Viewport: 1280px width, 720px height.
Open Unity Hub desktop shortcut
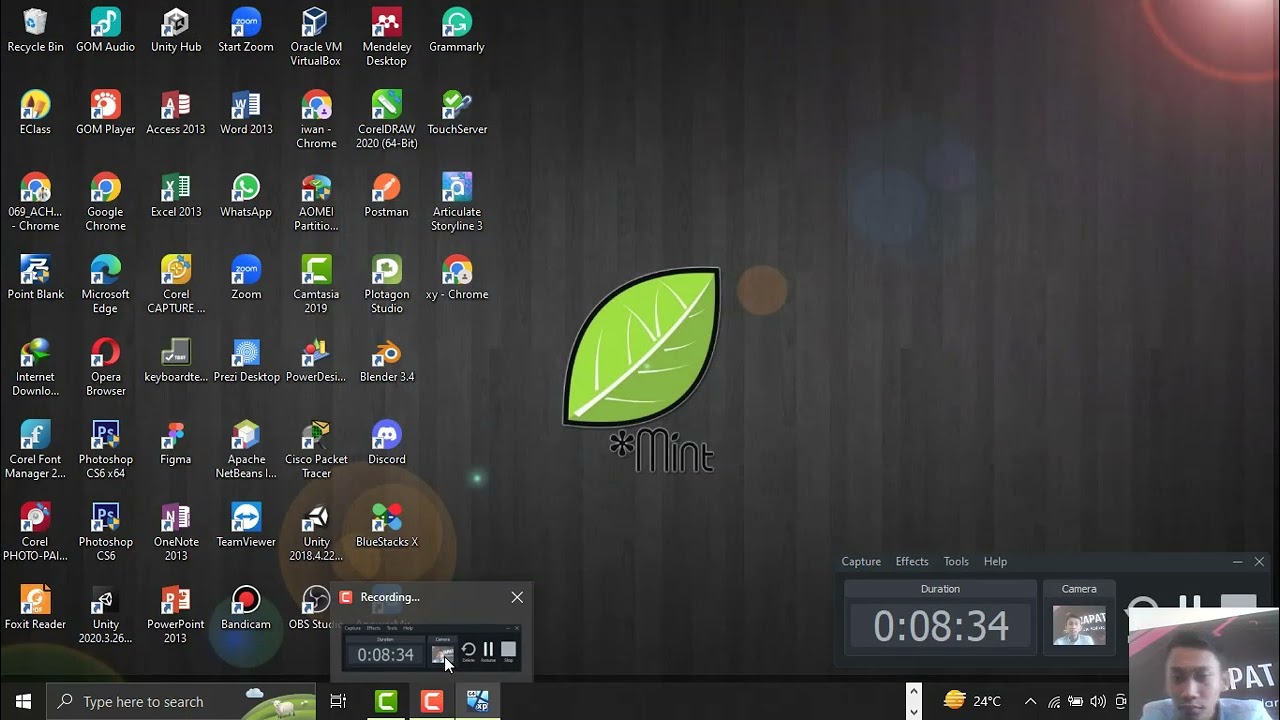(x=176, y=31)
